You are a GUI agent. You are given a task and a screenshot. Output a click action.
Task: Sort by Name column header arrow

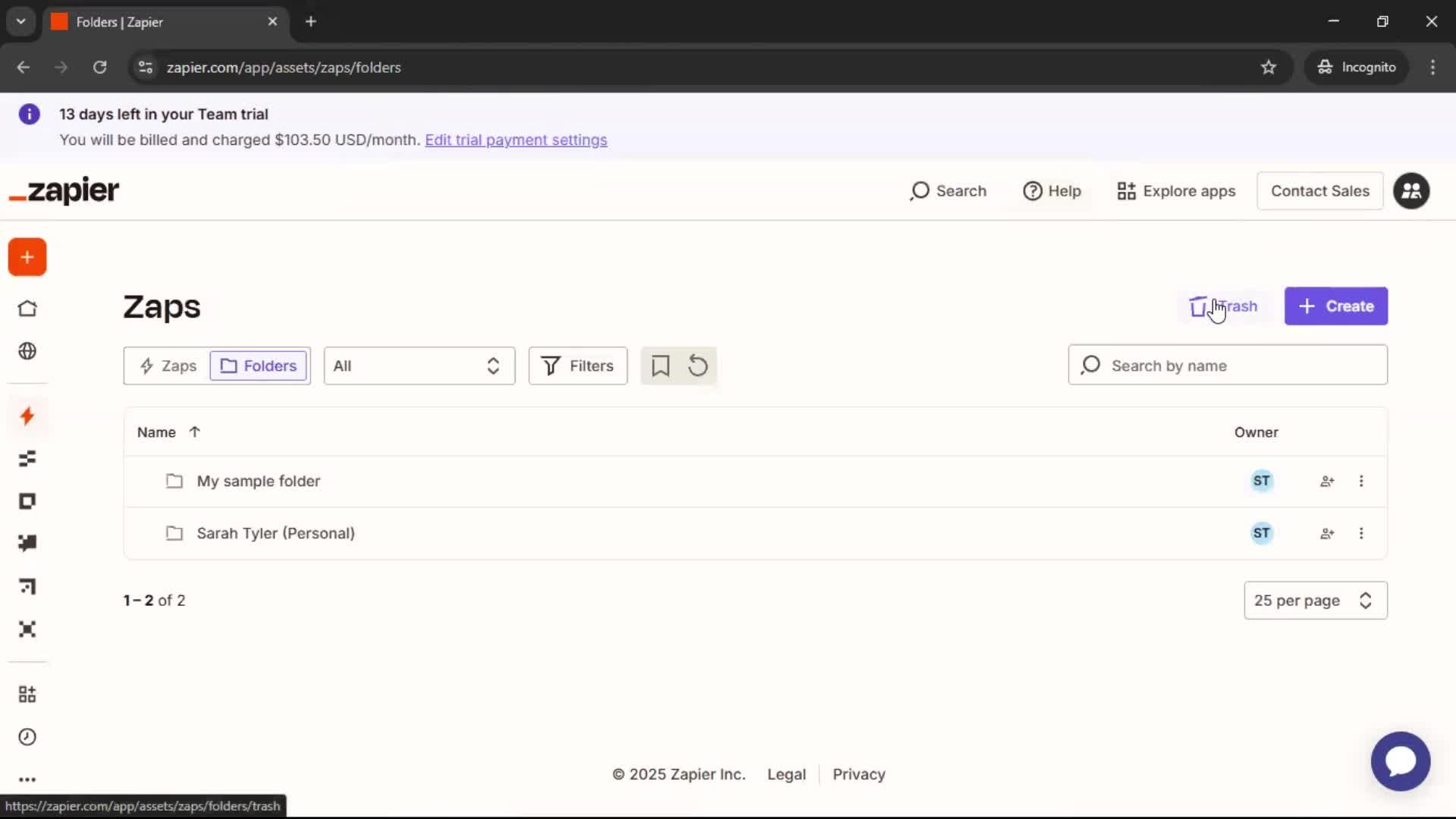(x=195, y=432)
